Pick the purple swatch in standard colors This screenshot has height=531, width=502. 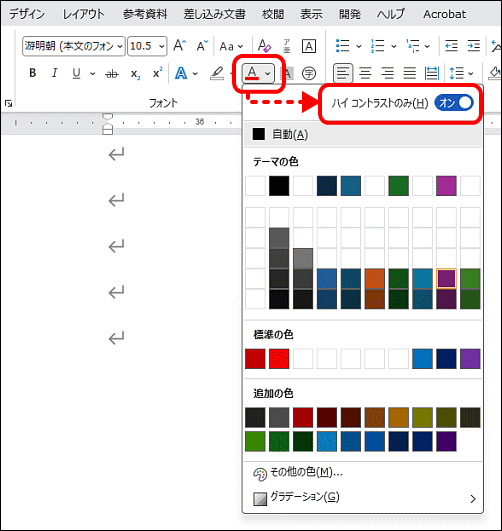click(470, 359)
